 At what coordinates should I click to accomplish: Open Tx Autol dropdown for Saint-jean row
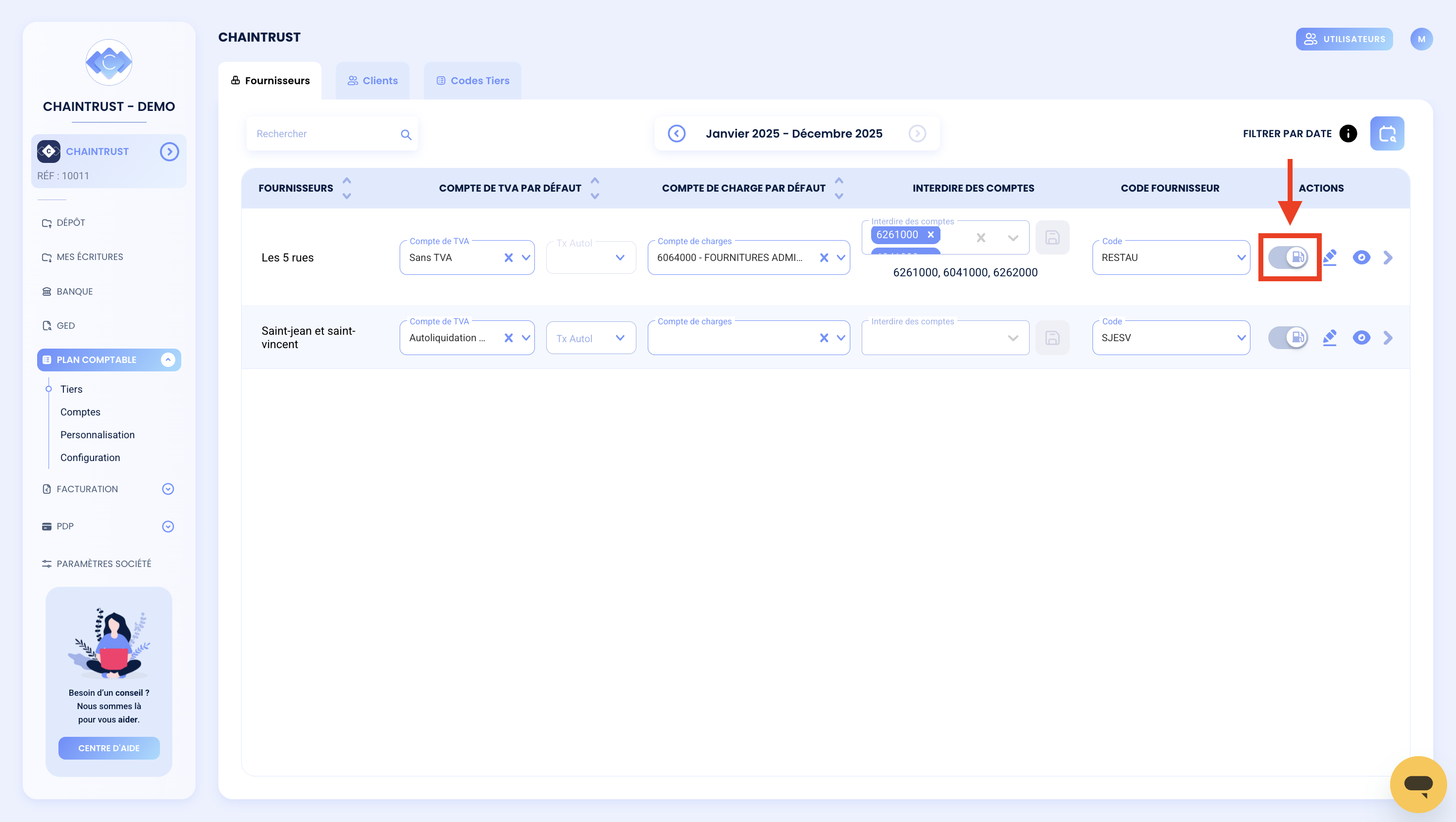[x=620, y=338]
